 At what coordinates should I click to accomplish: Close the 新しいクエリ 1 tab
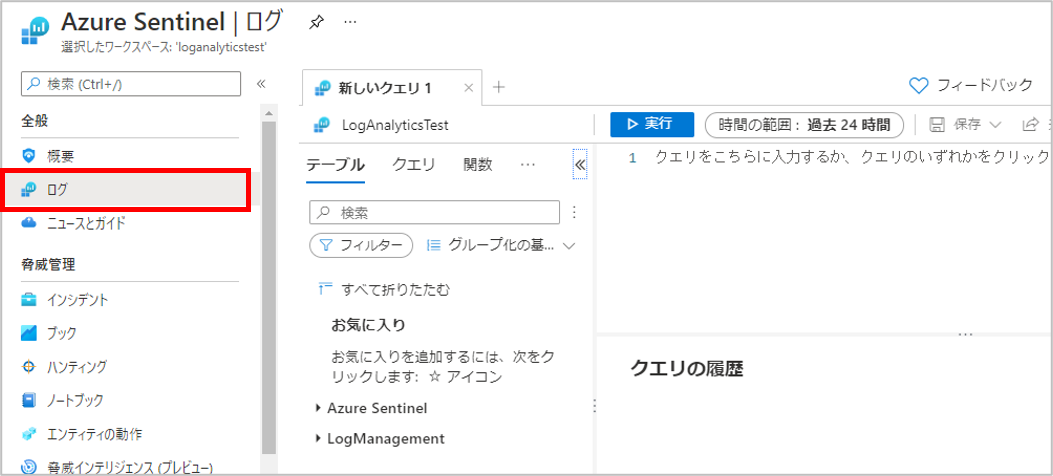point(468,88)
